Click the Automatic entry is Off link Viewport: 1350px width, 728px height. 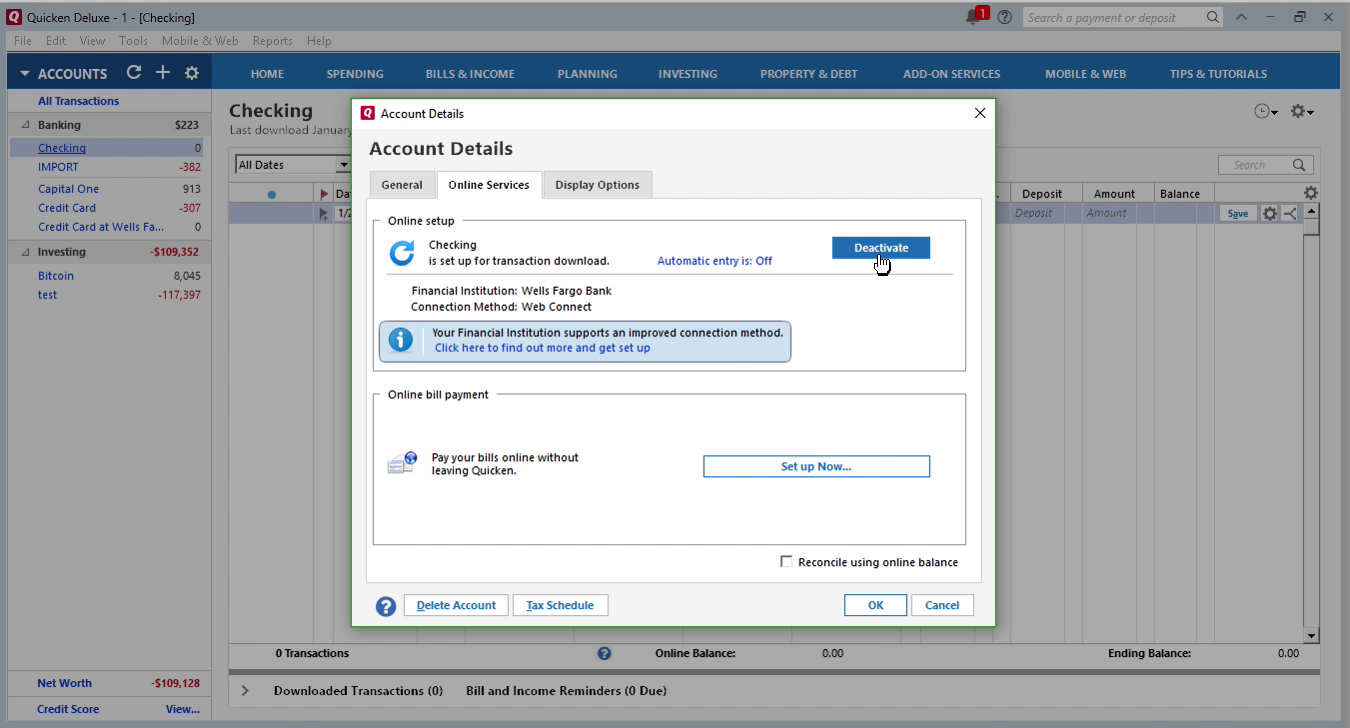pos(714,261)
